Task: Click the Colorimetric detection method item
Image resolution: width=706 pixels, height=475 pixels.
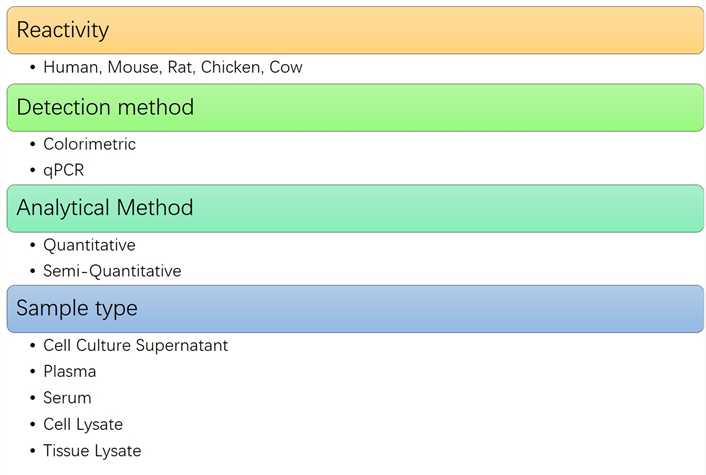Action: click(89, 145)
